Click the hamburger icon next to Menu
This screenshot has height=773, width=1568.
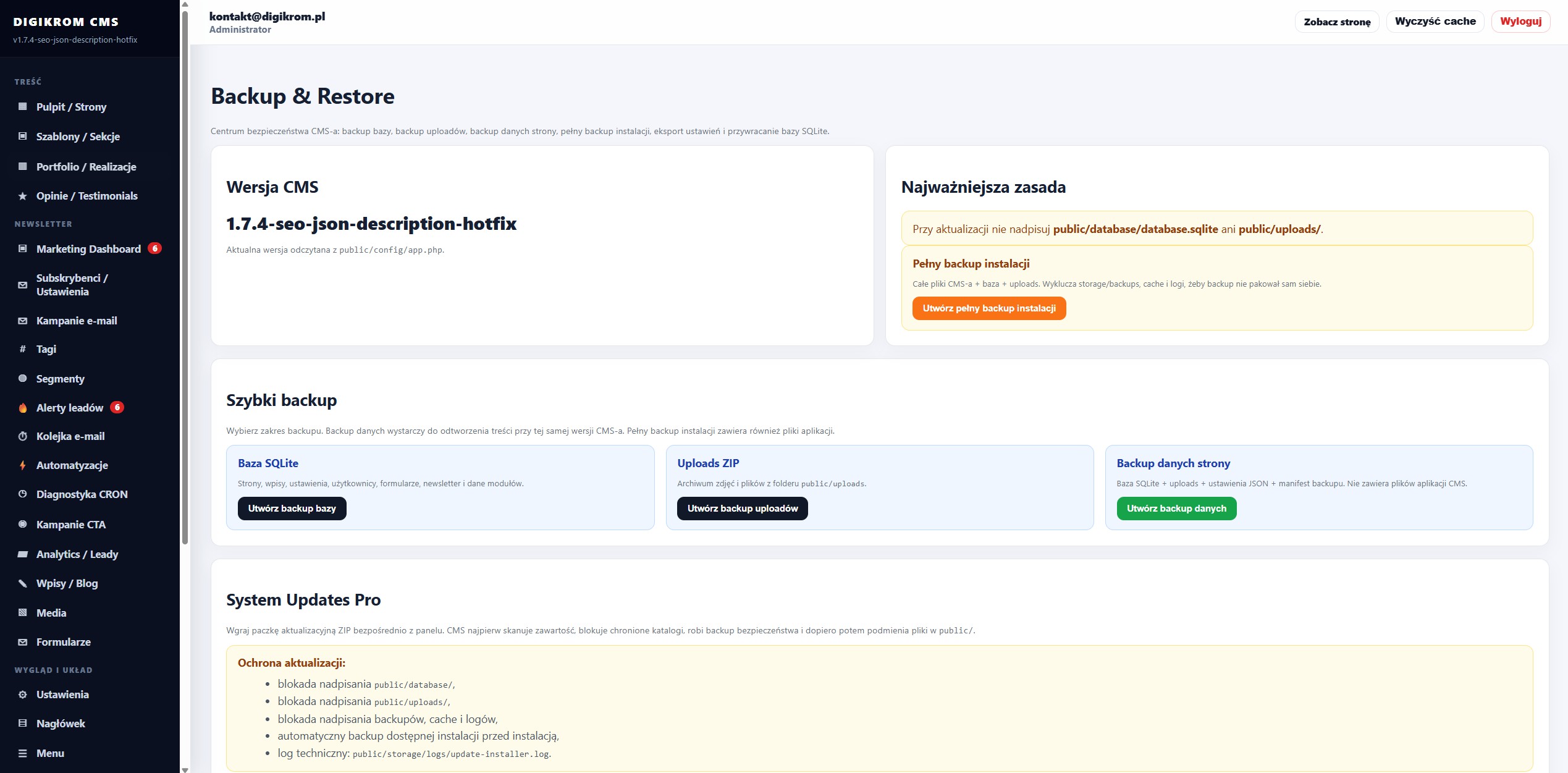(23, 753)
